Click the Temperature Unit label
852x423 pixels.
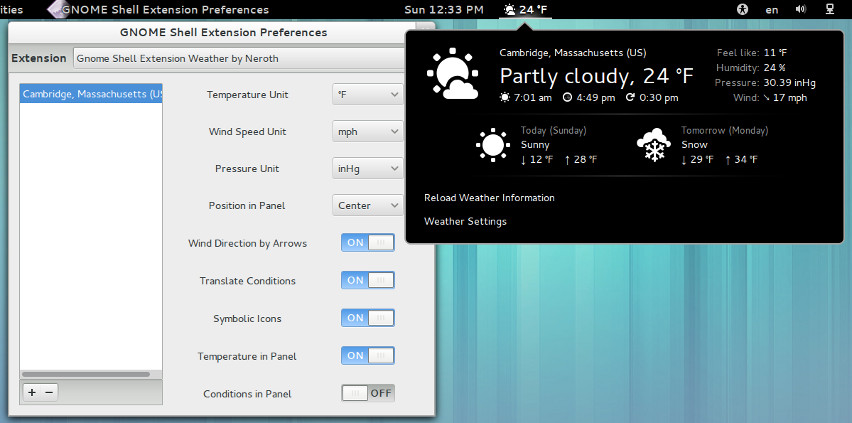tap(247, 95)
